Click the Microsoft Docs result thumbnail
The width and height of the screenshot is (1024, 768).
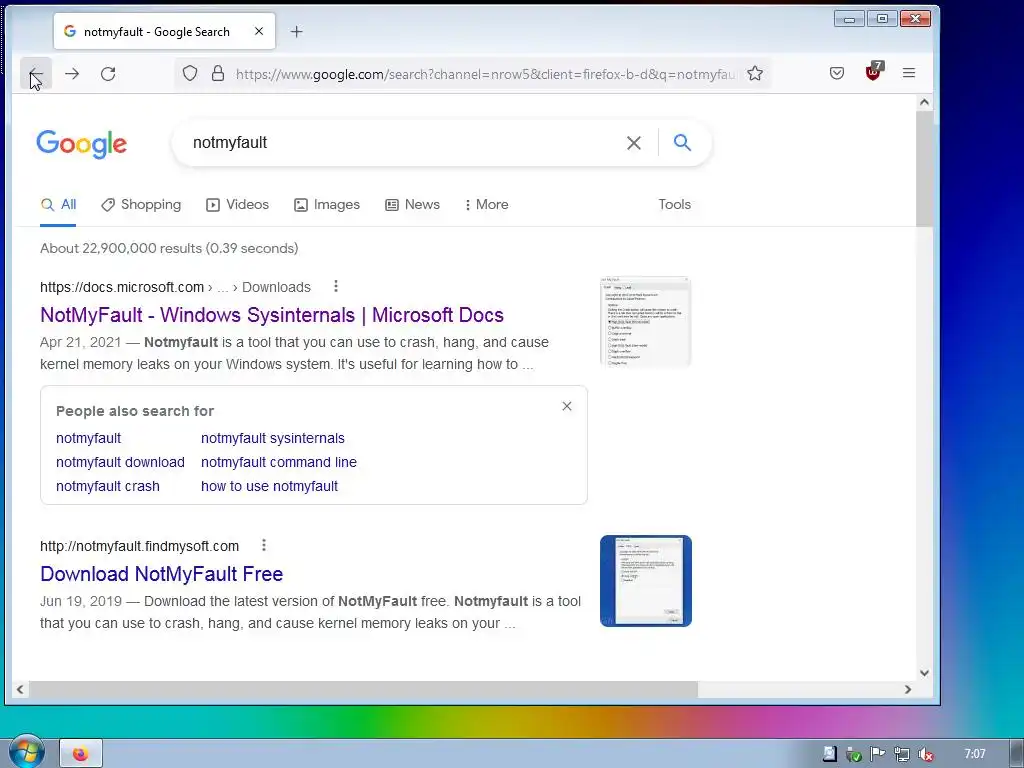pos(645,321)
